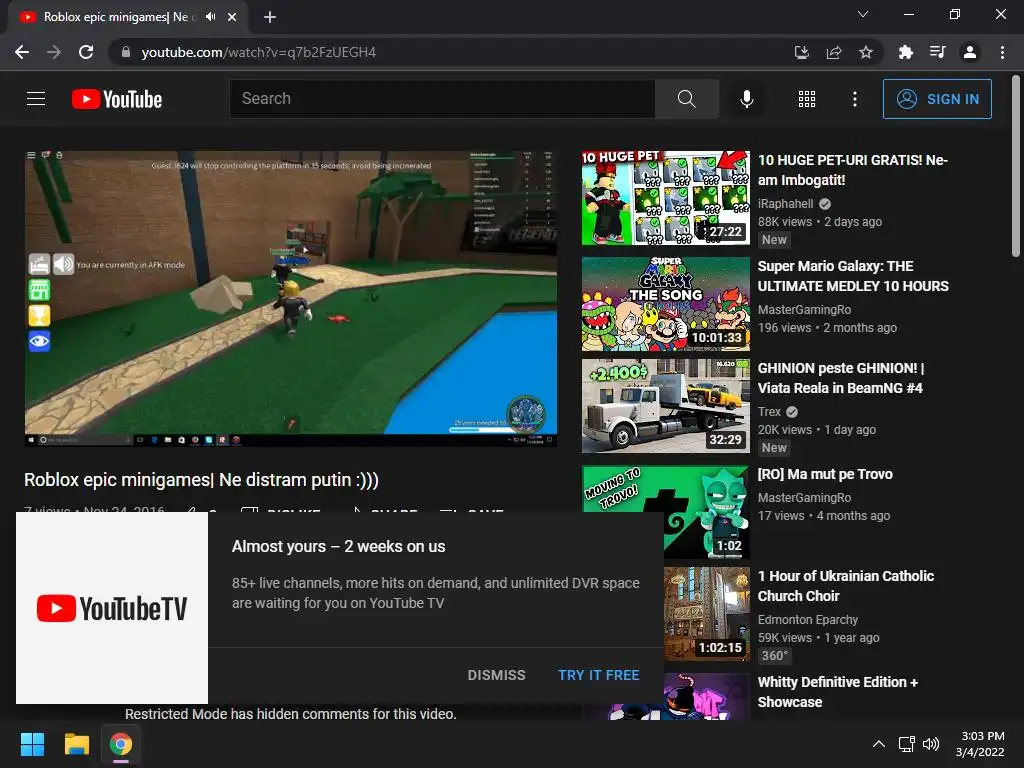Open GHINION peste GHINION video thumbnail

coord(665,406)
